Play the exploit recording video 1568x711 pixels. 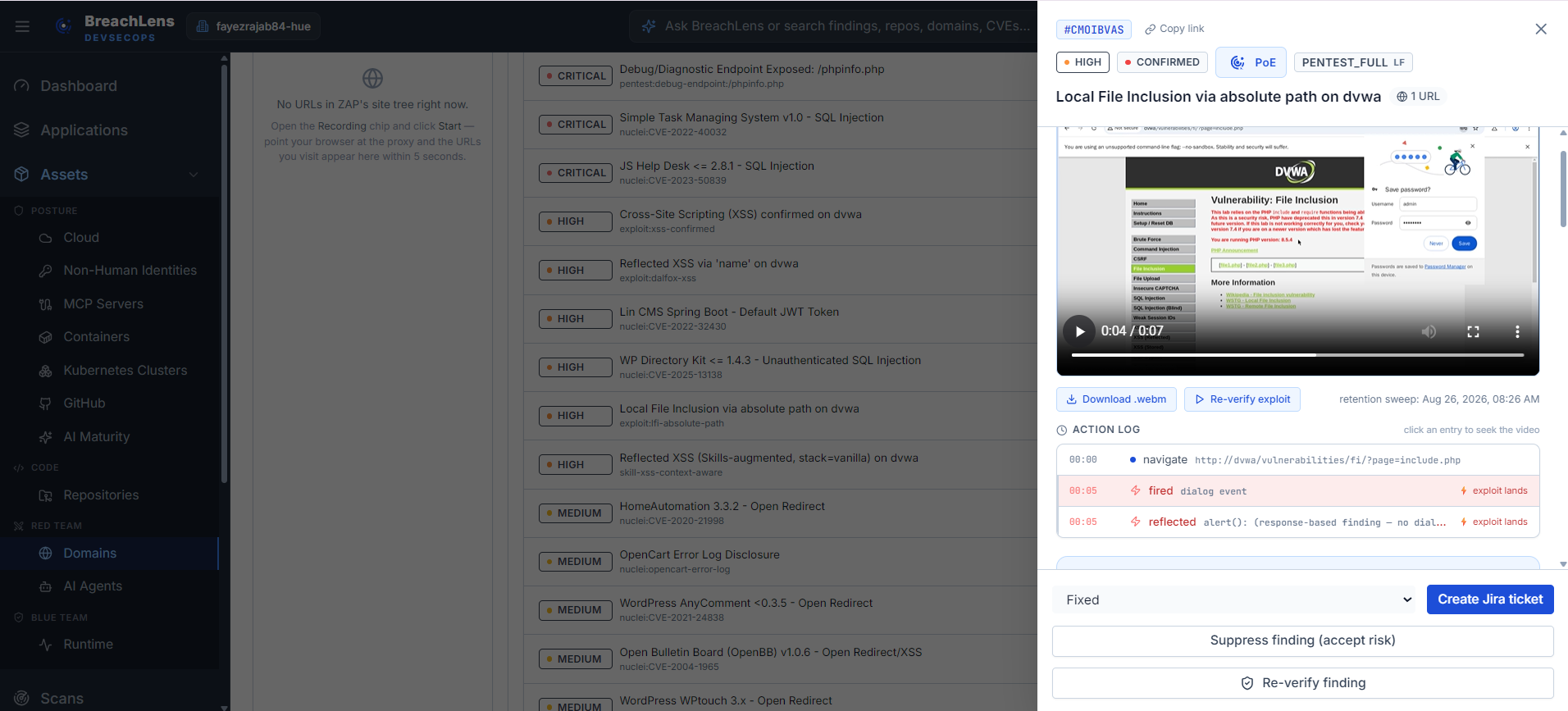[x=1080, y=331]
